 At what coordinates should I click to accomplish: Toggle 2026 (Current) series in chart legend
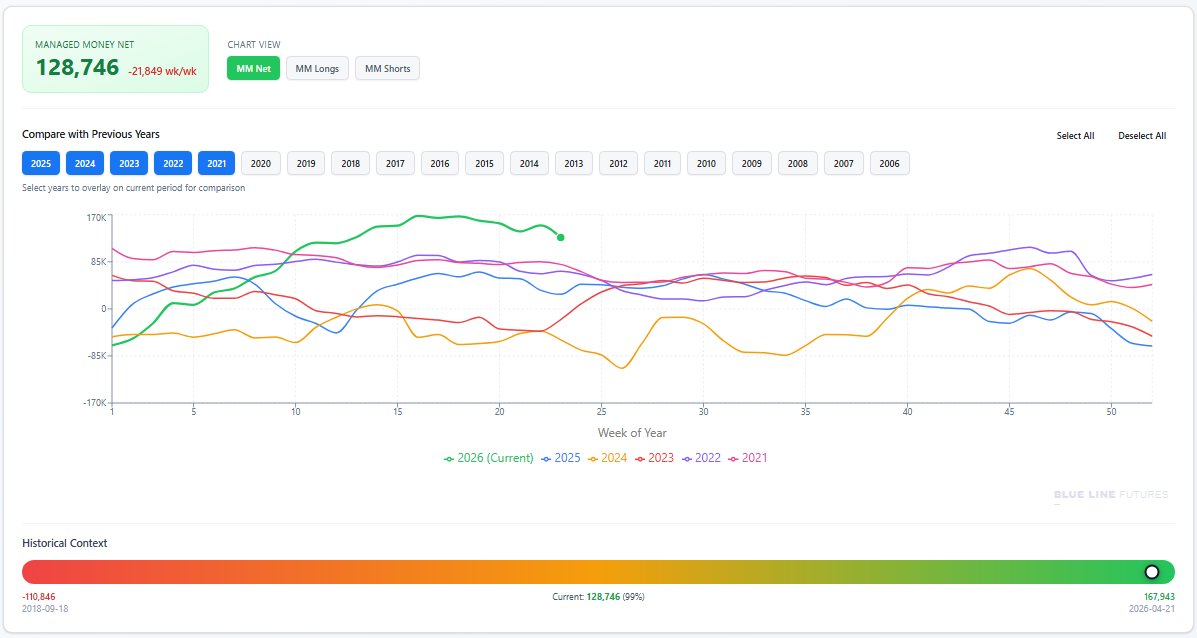[489, 458]
